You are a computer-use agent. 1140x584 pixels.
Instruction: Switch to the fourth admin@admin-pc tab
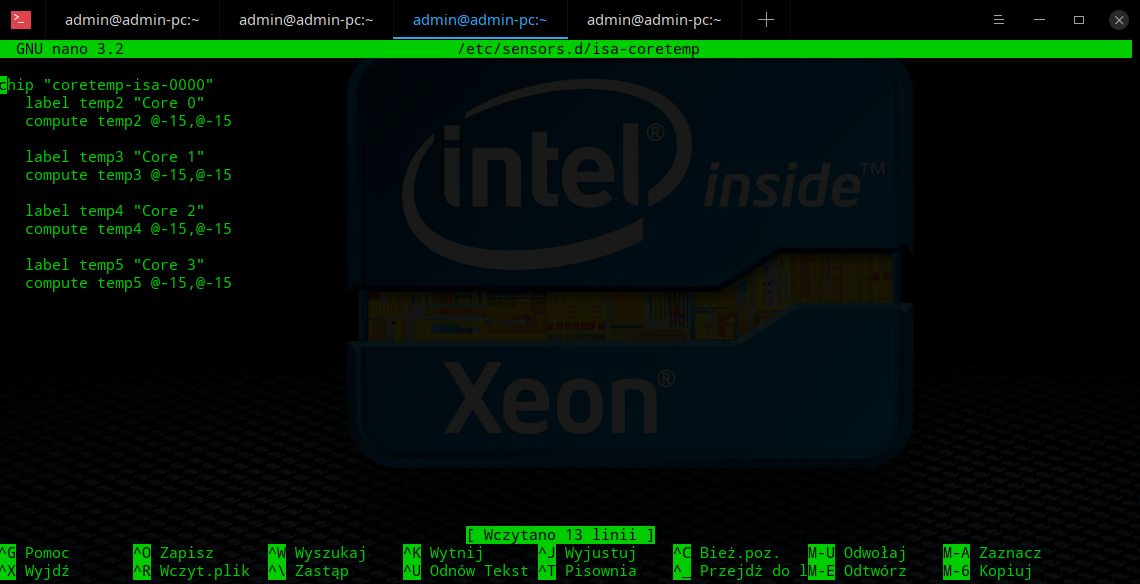[x=654, y=19]
